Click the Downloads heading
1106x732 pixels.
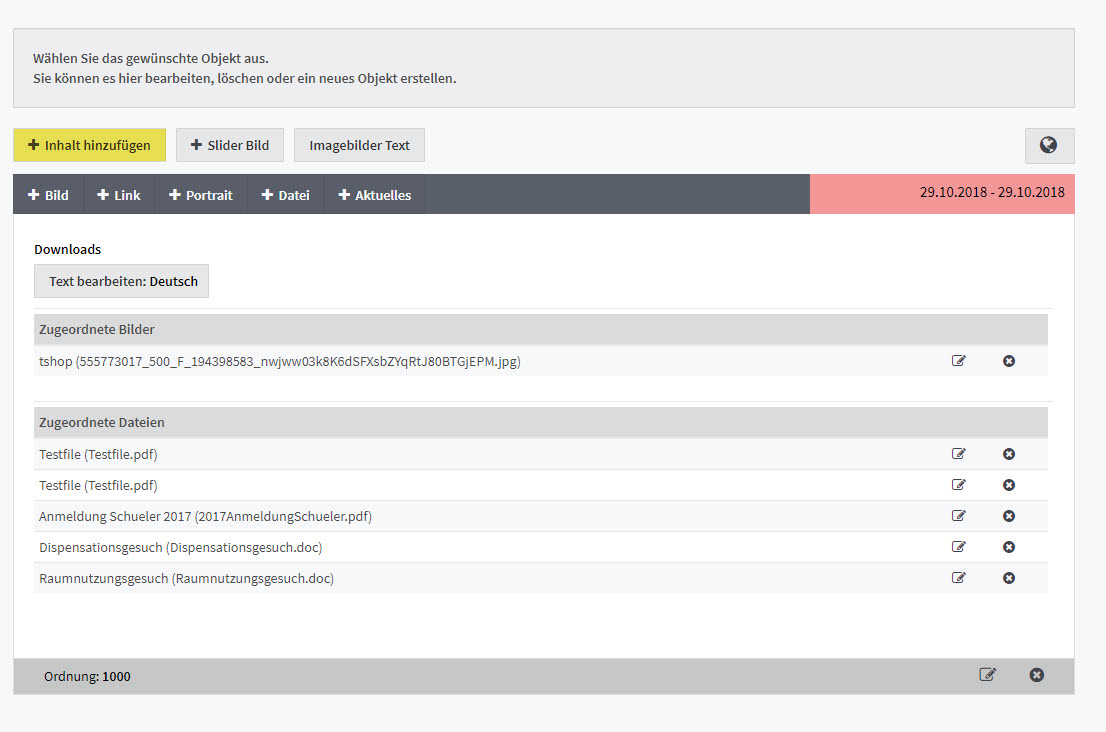click(x=68, y=250)
